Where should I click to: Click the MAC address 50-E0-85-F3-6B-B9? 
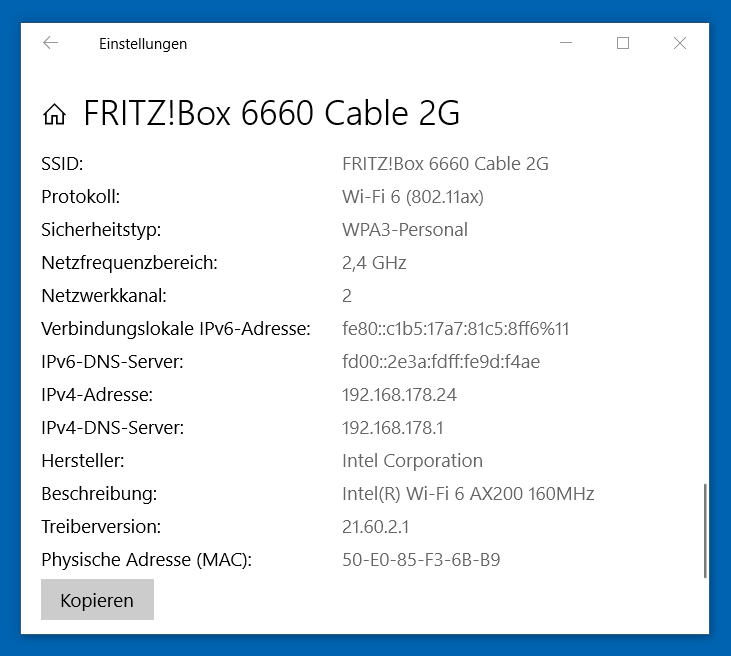click(x=421, y=560)
